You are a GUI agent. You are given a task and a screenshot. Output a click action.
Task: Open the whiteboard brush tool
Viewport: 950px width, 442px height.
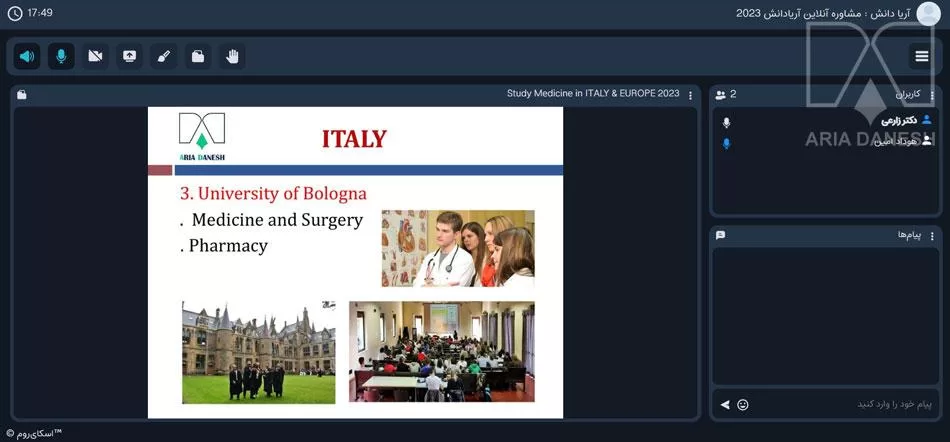164,56
